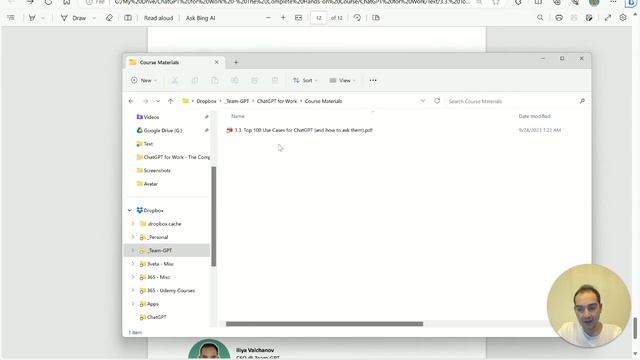This screenshot has width=640, height=360.
Task: Expand the _Team-GPT folder node
Action: click(133, 251)
